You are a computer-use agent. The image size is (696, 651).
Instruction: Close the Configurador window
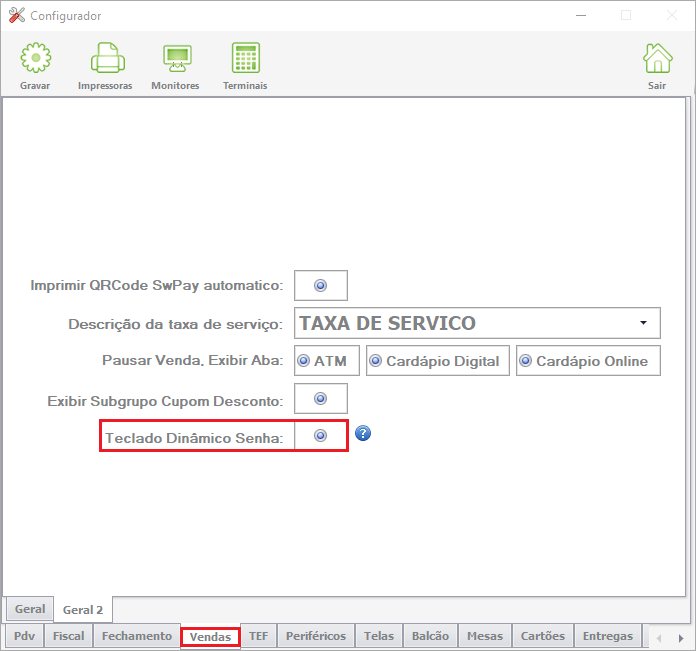pos(672,16)
